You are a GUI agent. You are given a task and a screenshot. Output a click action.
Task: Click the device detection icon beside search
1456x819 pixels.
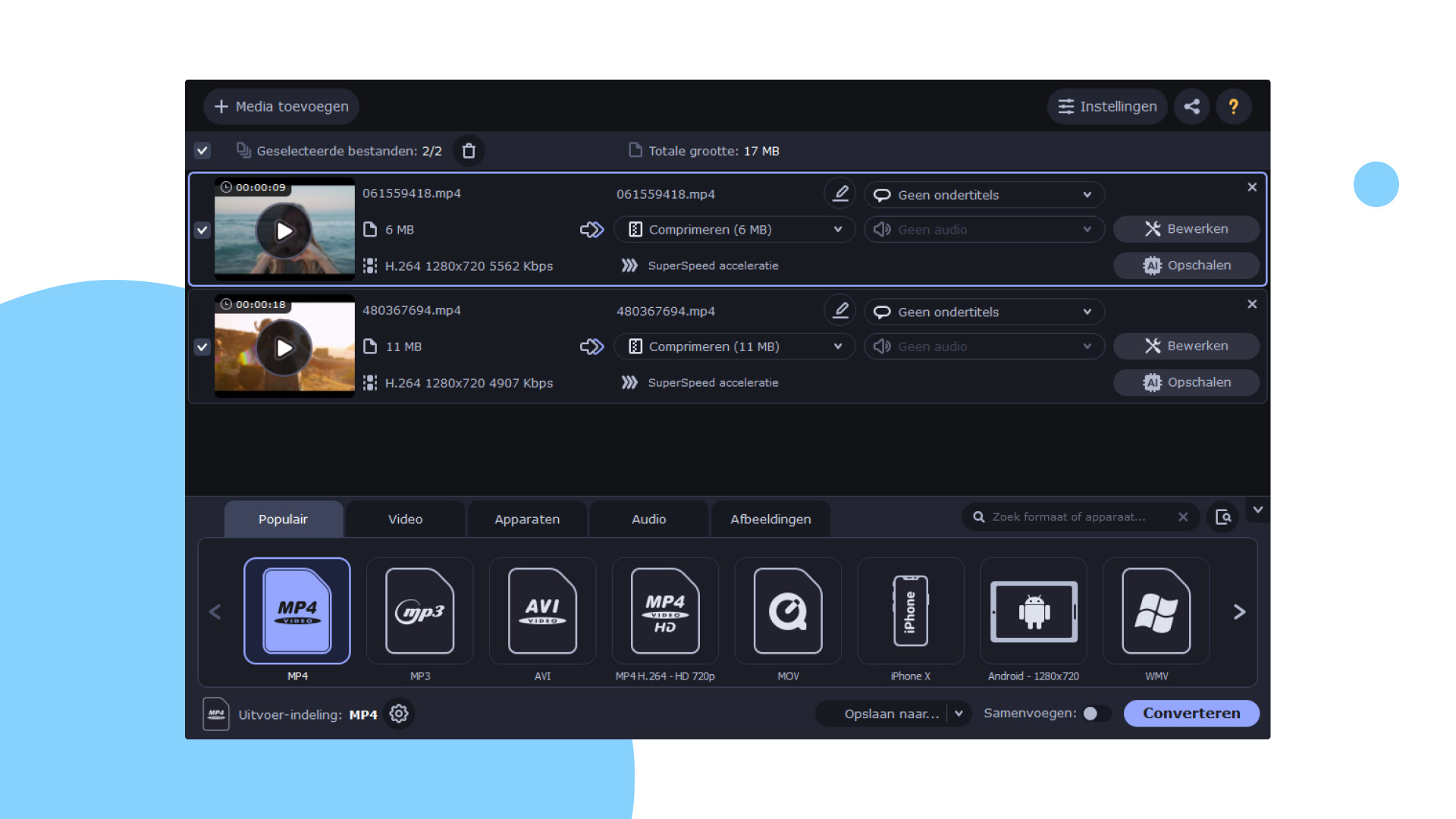click(1222, 517)
